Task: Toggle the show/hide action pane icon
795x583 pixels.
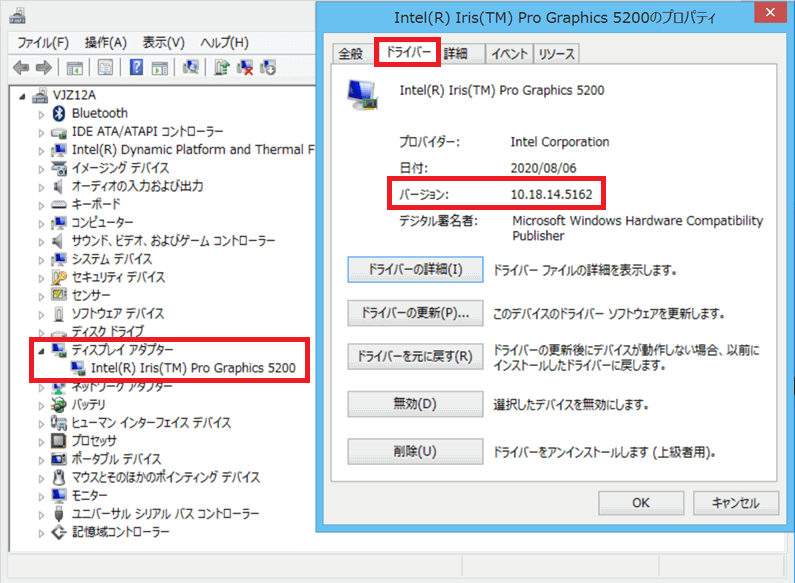Action: (x=160, y=67)
